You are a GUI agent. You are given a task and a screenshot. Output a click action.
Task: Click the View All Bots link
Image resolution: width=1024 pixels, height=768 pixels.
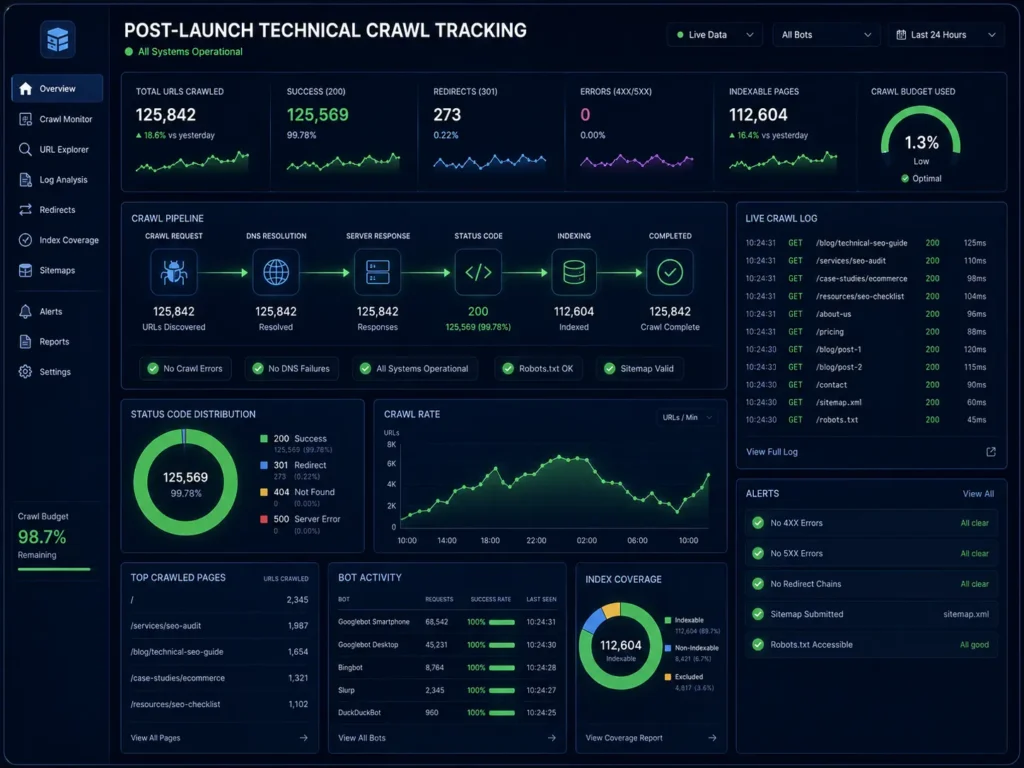362,738
